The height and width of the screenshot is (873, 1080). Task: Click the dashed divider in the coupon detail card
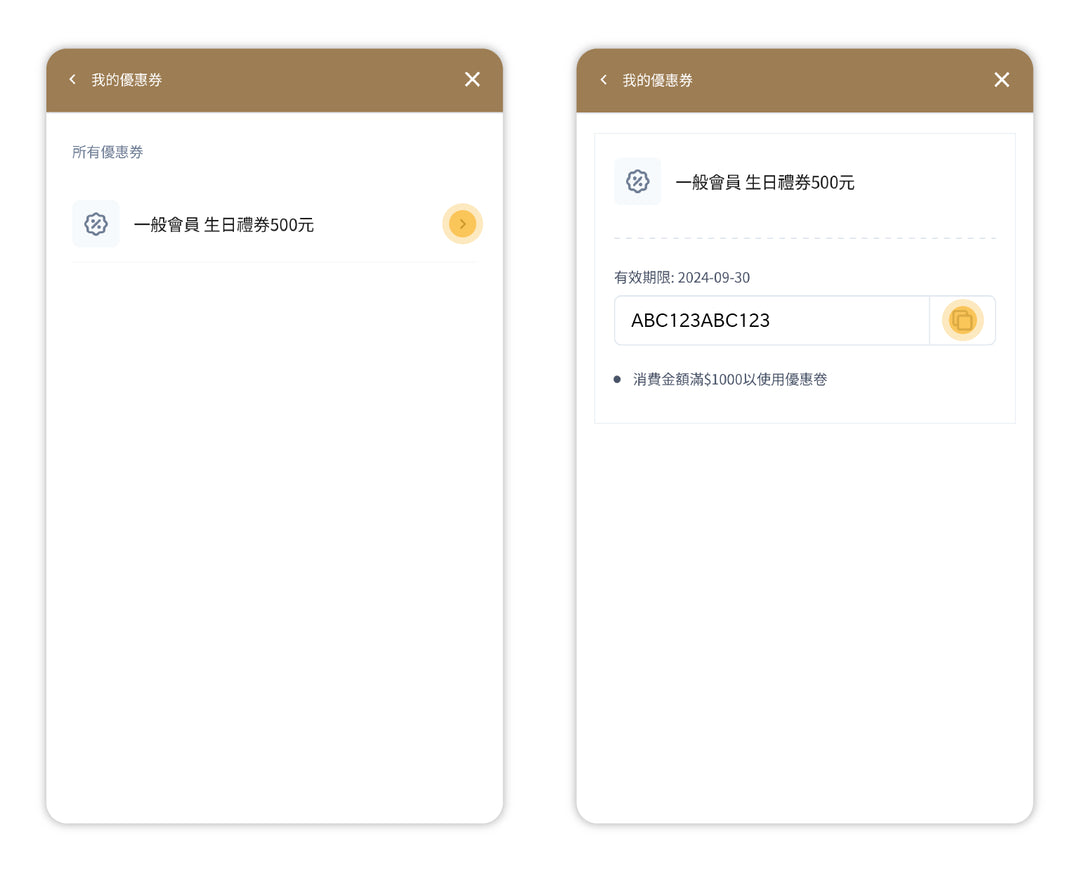click(x=804, y=238)
